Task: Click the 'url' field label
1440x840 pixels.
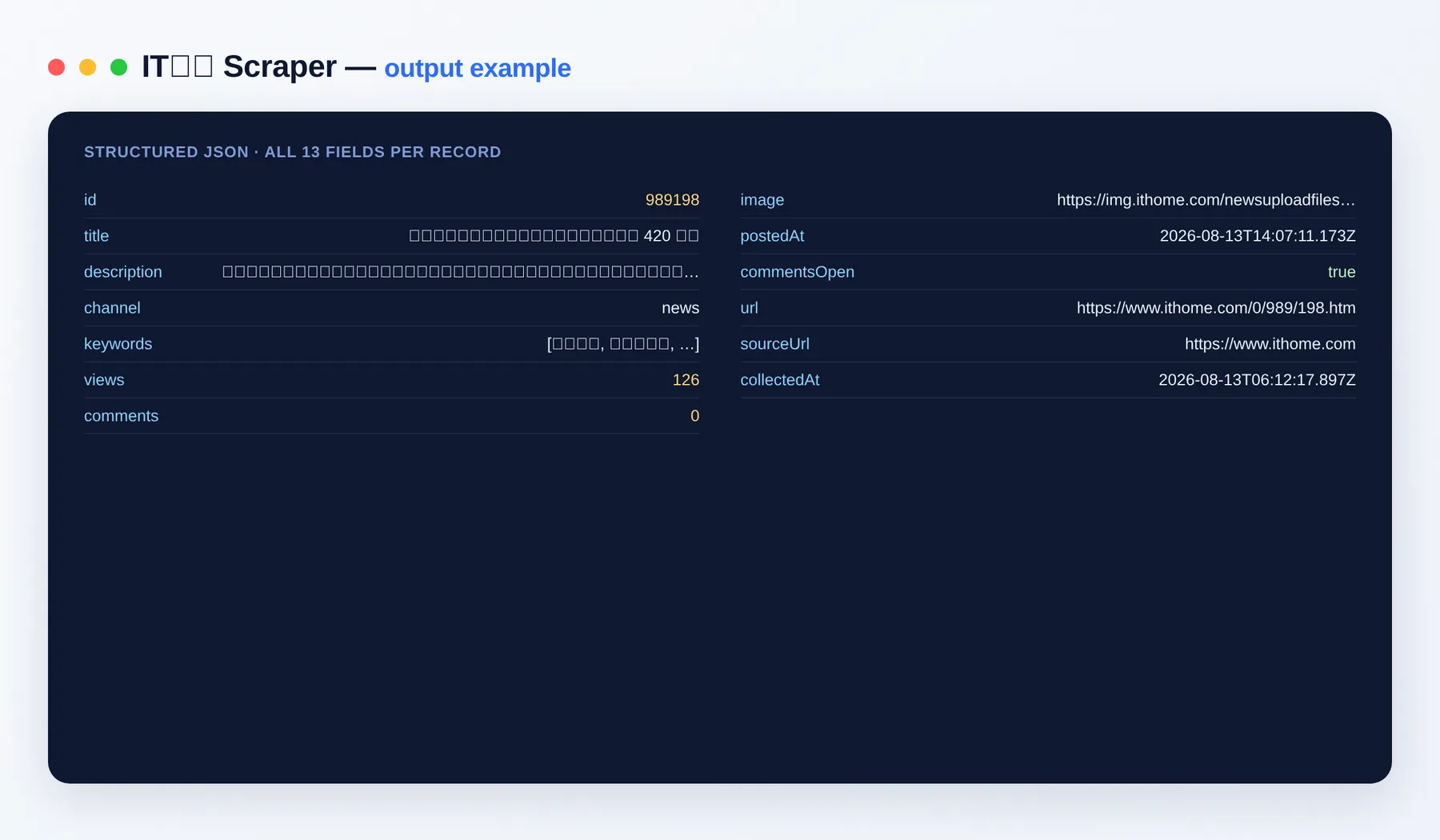Action: coord(749,308)
